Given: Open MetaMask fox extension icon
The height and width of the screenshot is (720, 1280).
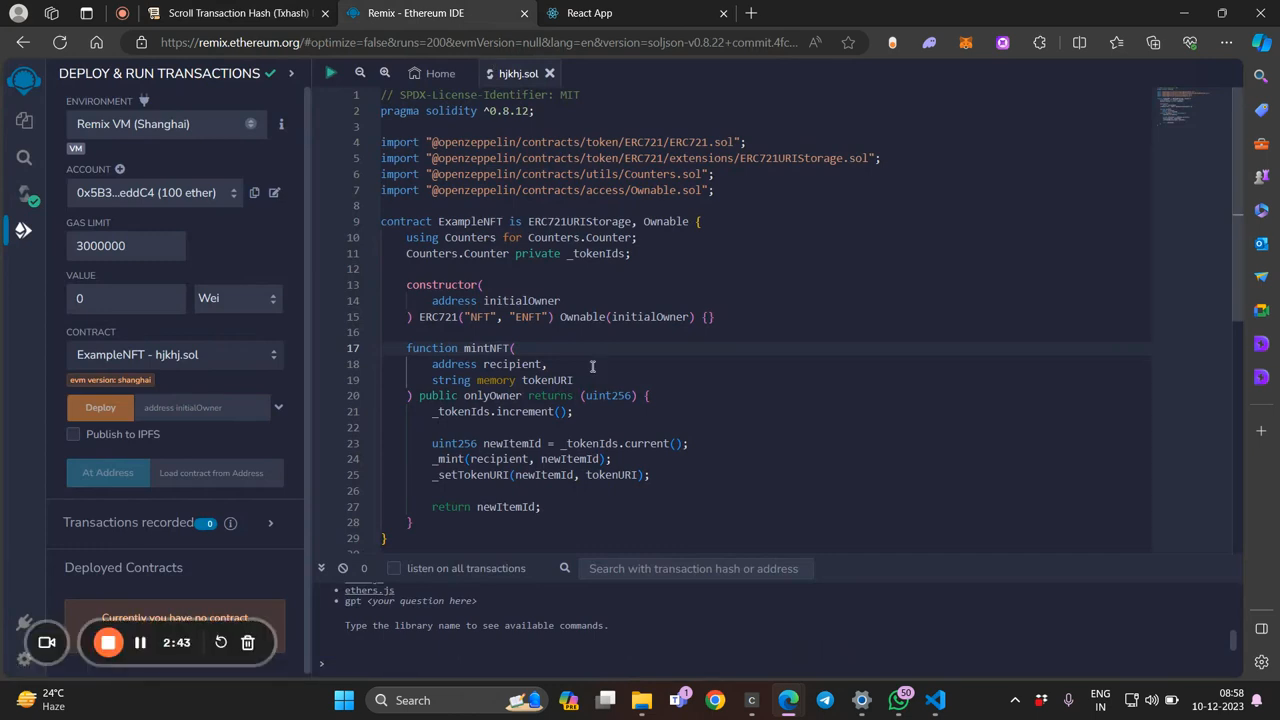Looking at the screenshot, I should [966, 43].
